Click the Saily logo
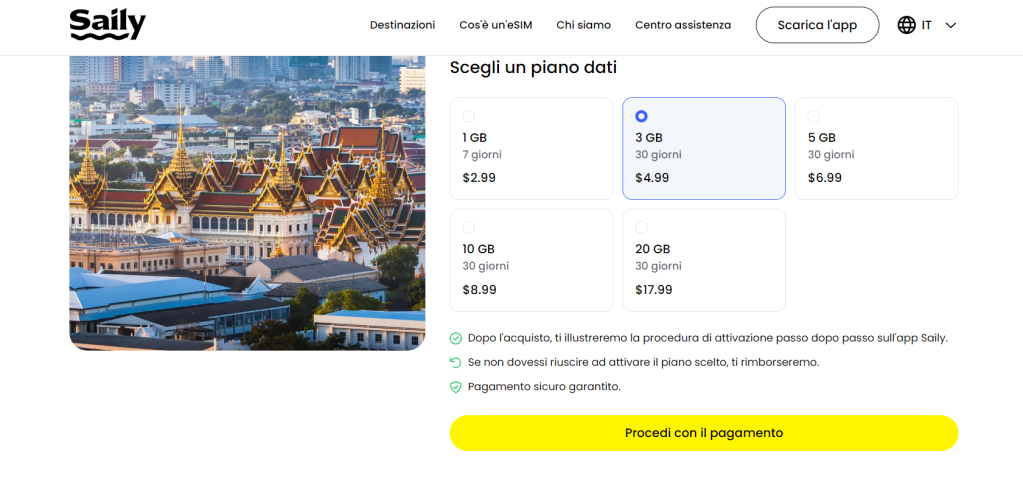The width and height of the screenshot is (1023, 490). [107, 24]
